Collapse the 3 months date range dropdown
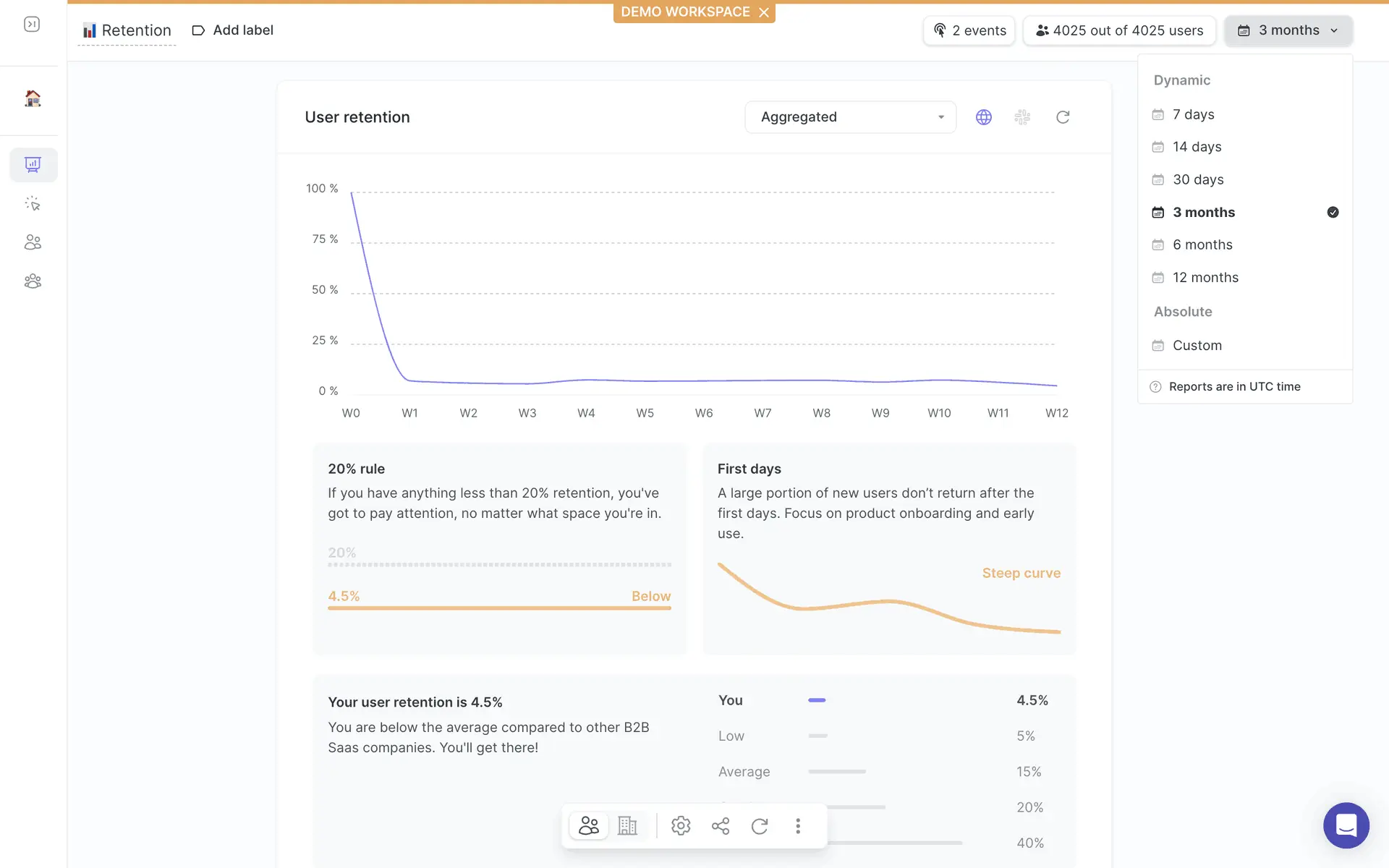 click(x=1288, y=30)
